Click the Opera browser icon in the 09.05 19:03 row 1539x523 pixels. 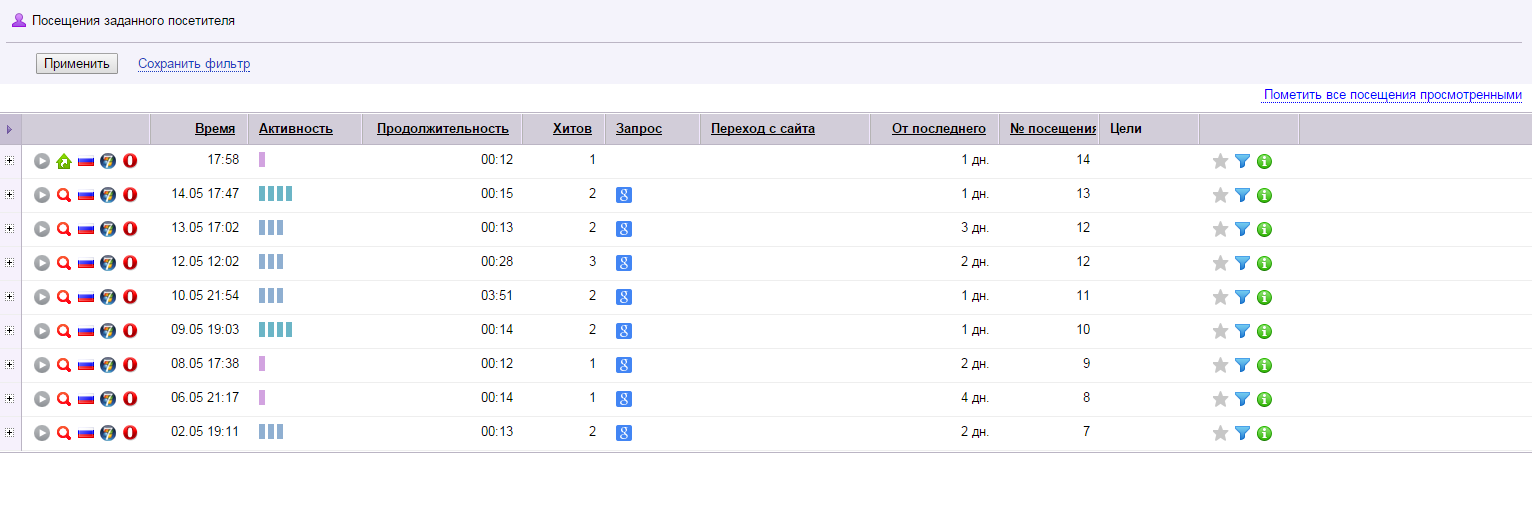129,331
